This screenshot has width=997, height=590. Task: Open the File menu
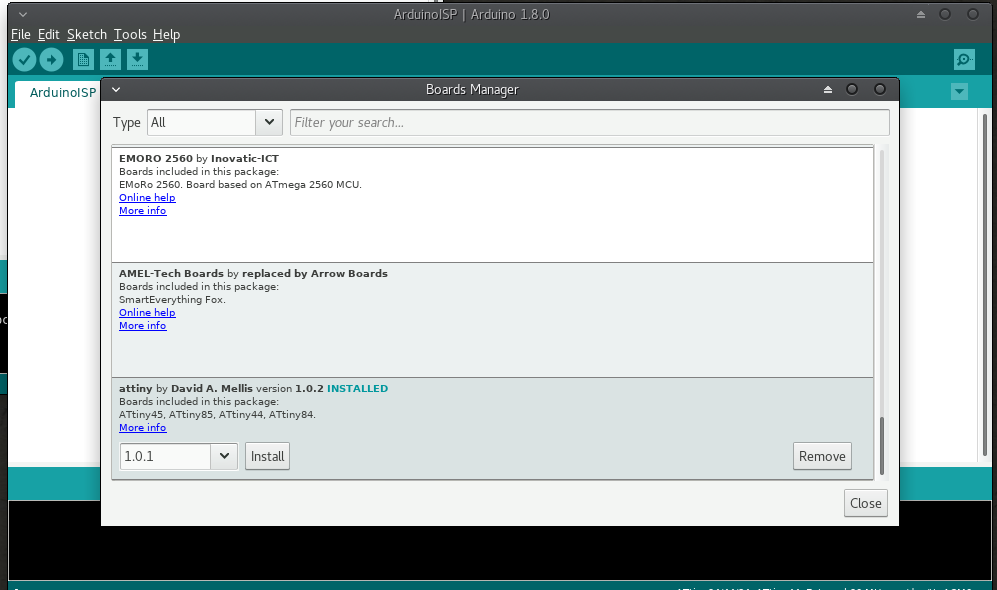click(x=21, y=34)
